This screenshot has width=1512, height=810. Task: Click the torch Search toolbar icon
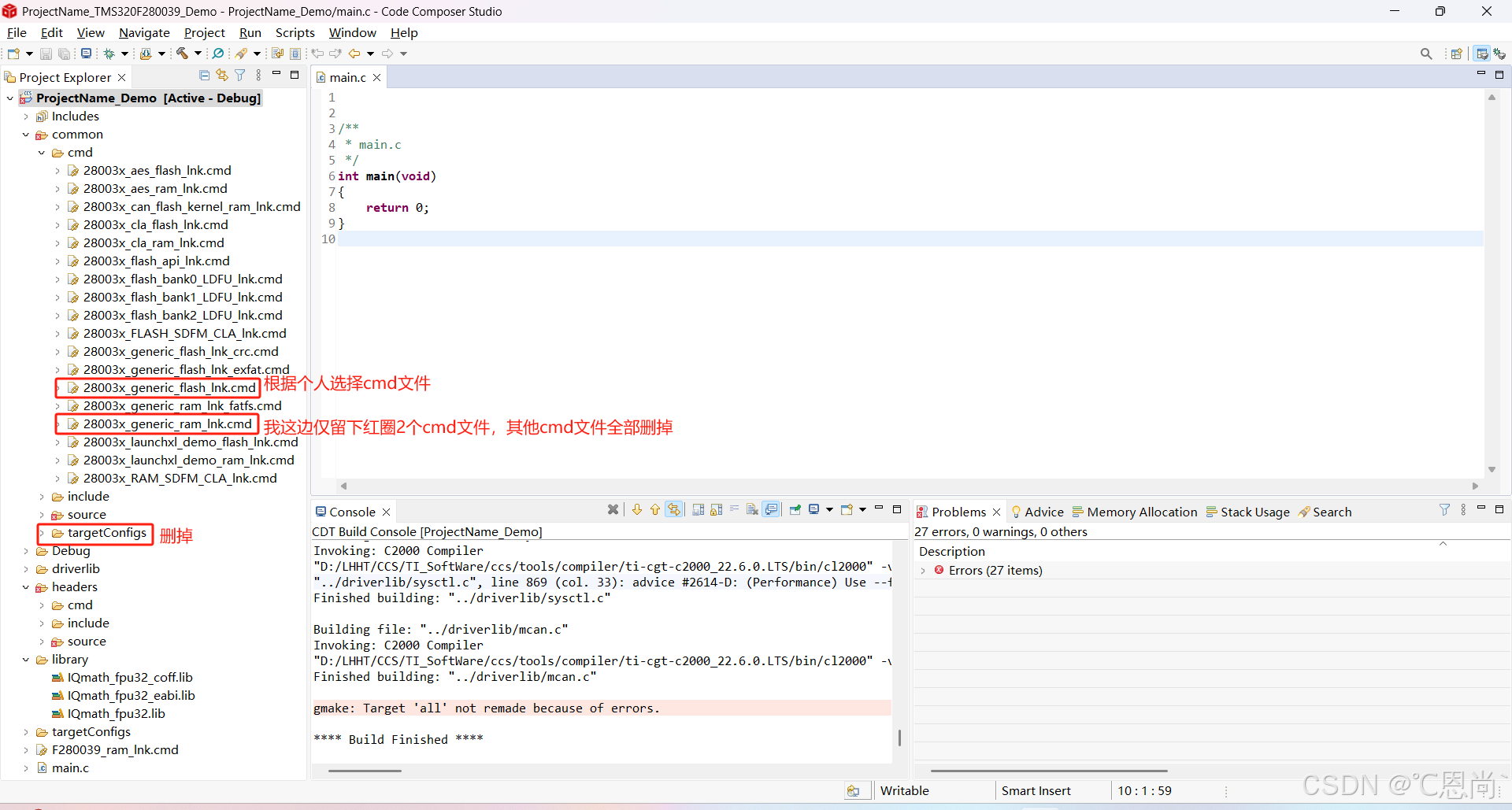242,54
